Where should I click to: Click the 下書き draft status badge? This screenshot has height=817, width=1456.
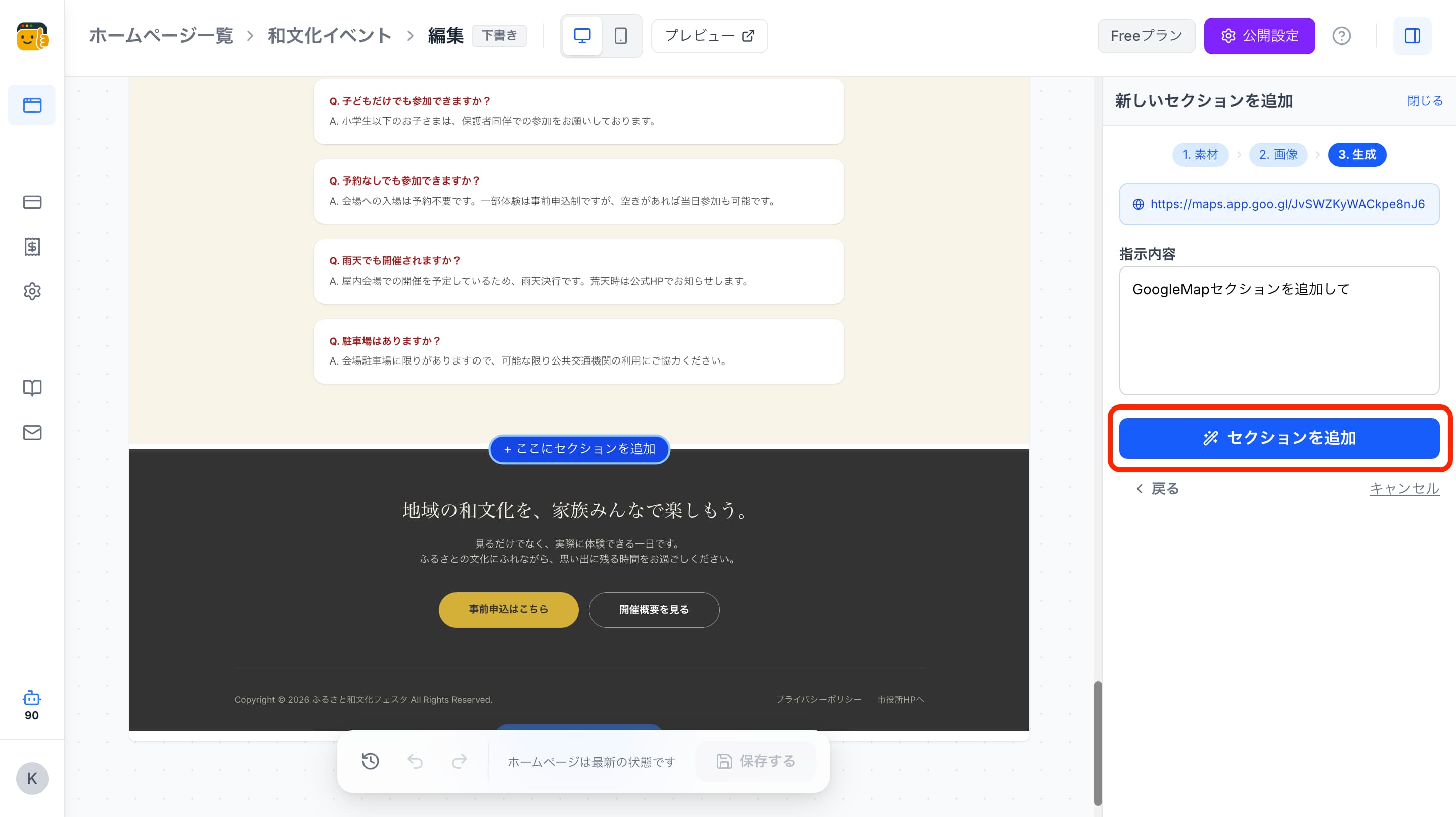[499, 36]
